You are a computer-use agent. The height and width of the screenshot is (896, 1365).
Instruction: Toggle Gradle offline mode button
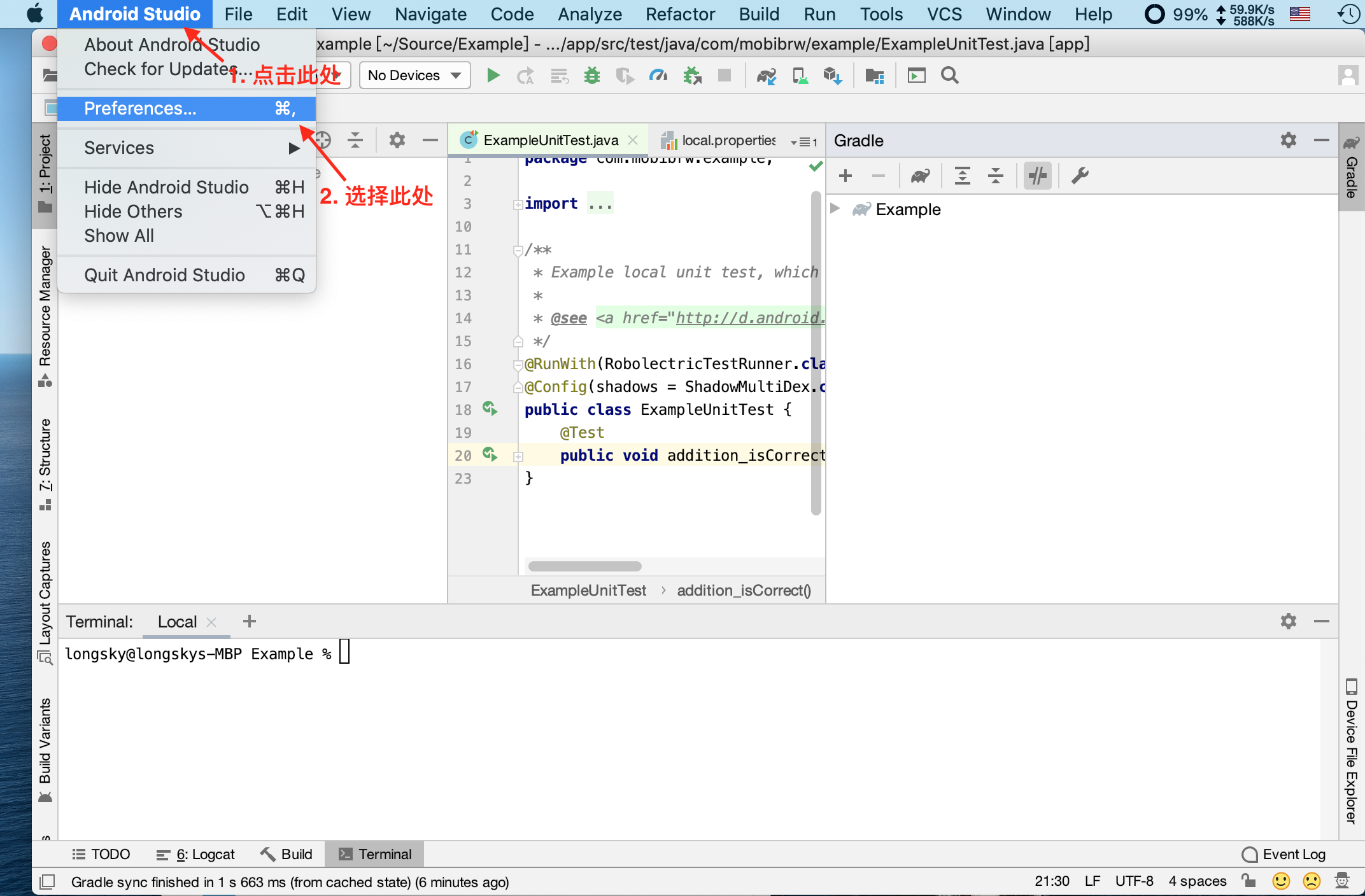(x=1038, y=176)
